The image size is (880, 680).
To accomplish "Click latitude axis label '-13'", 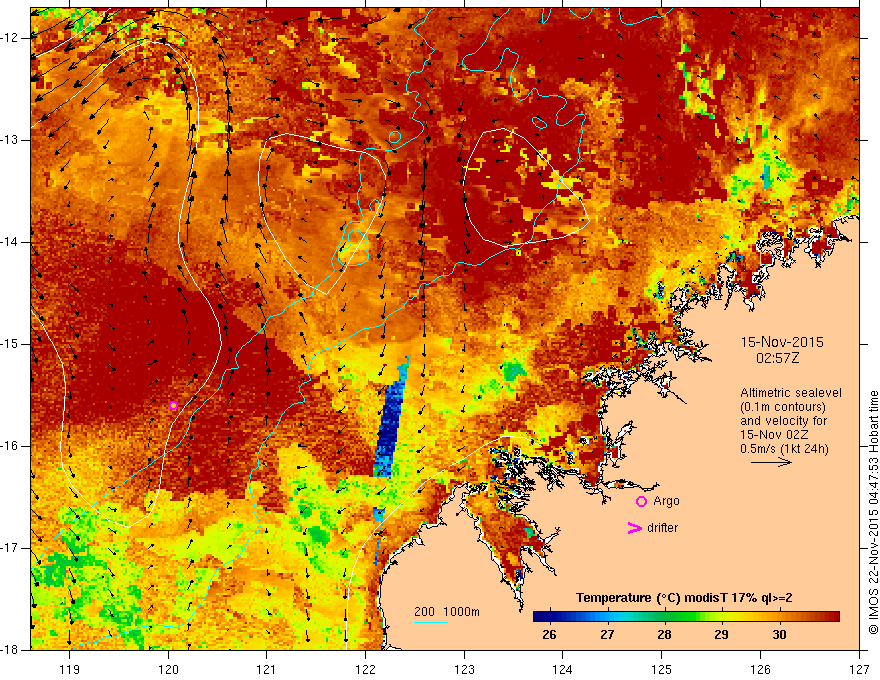I will 10,140.
